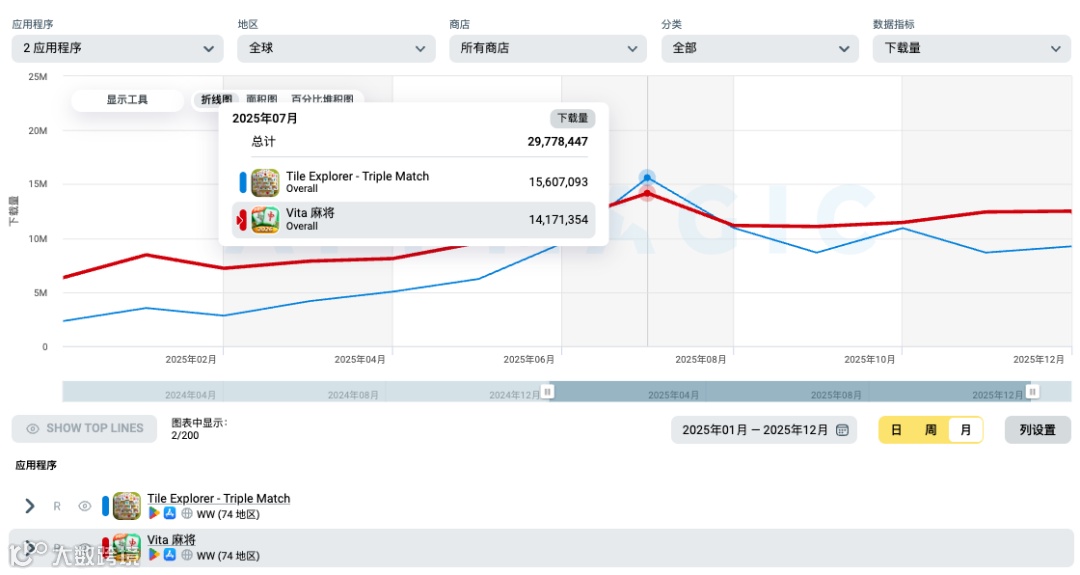Click WW (74 地区) text under Tile Explorer
This screenshot has width=1080, height=575.
click(x=228, y=514)
